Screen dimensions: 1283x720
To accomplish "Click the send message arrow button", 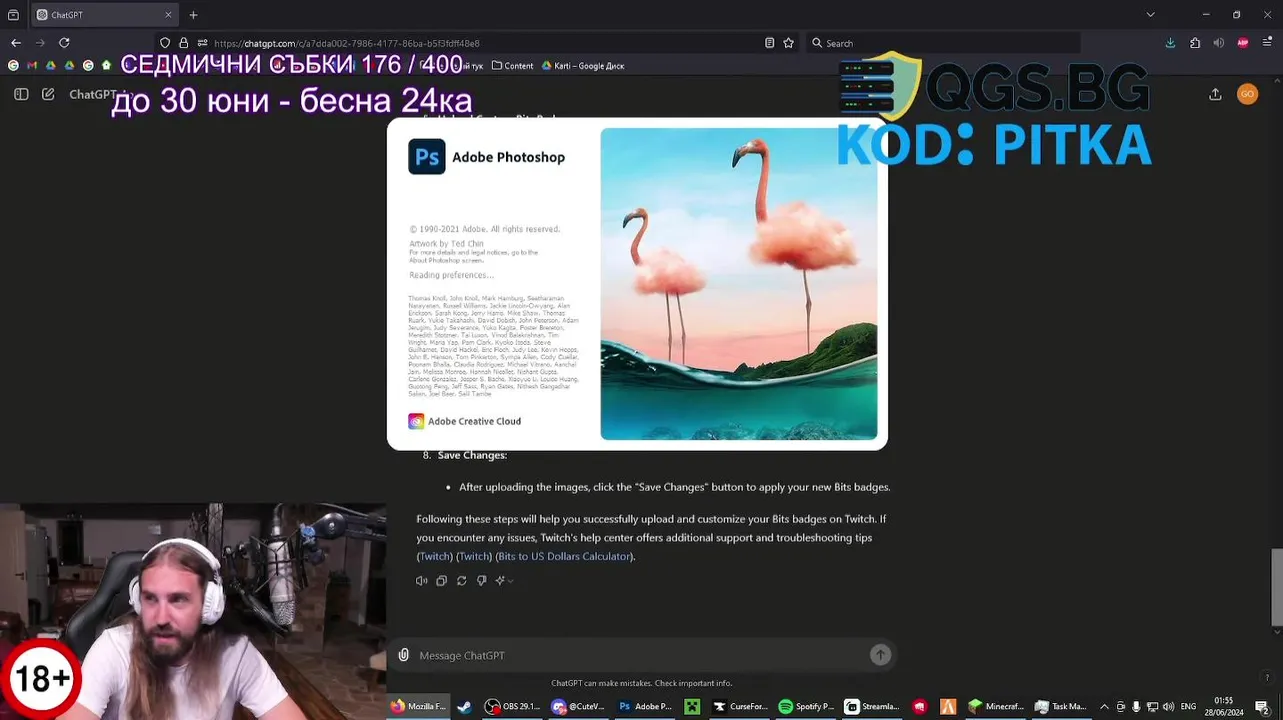I will [880, 655].
